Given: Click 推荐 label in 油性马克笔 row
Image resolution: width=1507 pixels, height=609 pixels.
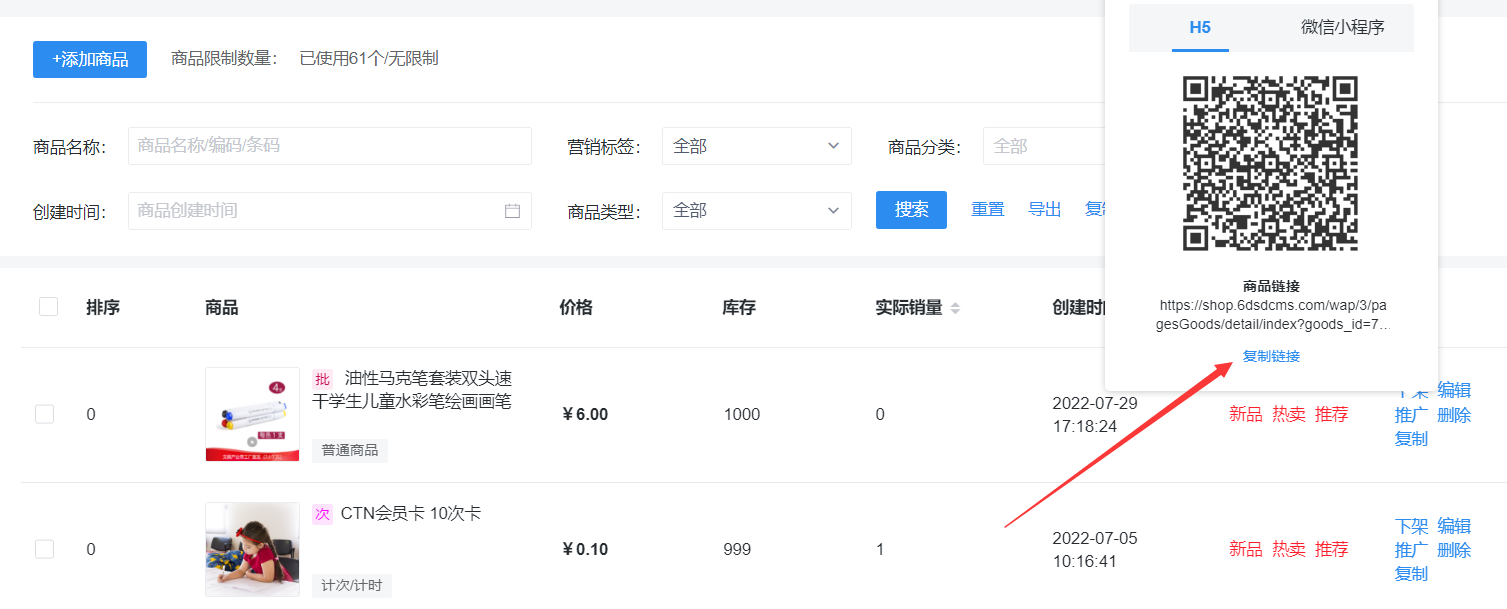Looking at the screenshot, I should [x=1332, y=414].
